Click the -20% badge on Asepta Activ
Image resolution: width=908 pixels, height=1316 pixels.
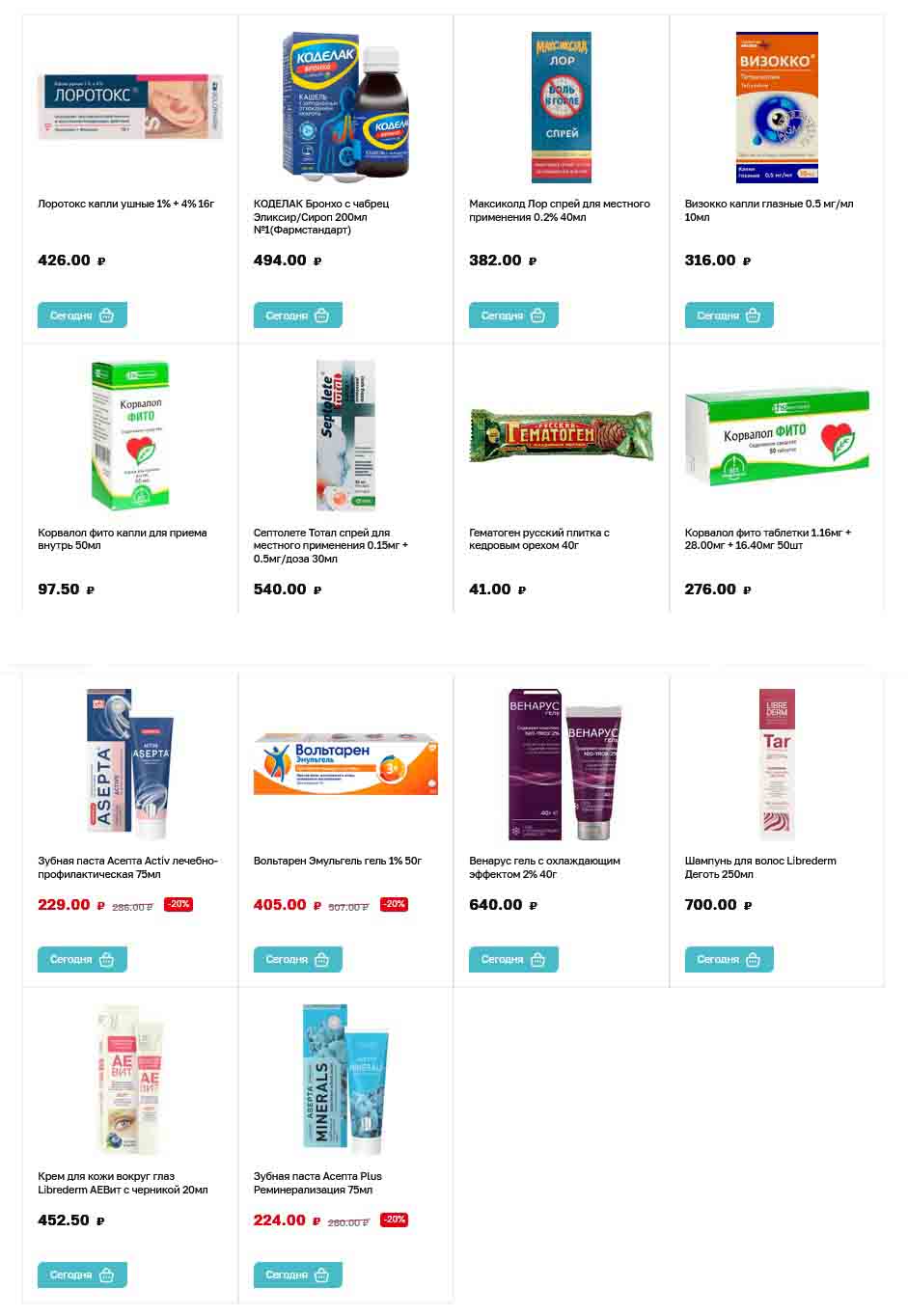(x=179, y=904)
